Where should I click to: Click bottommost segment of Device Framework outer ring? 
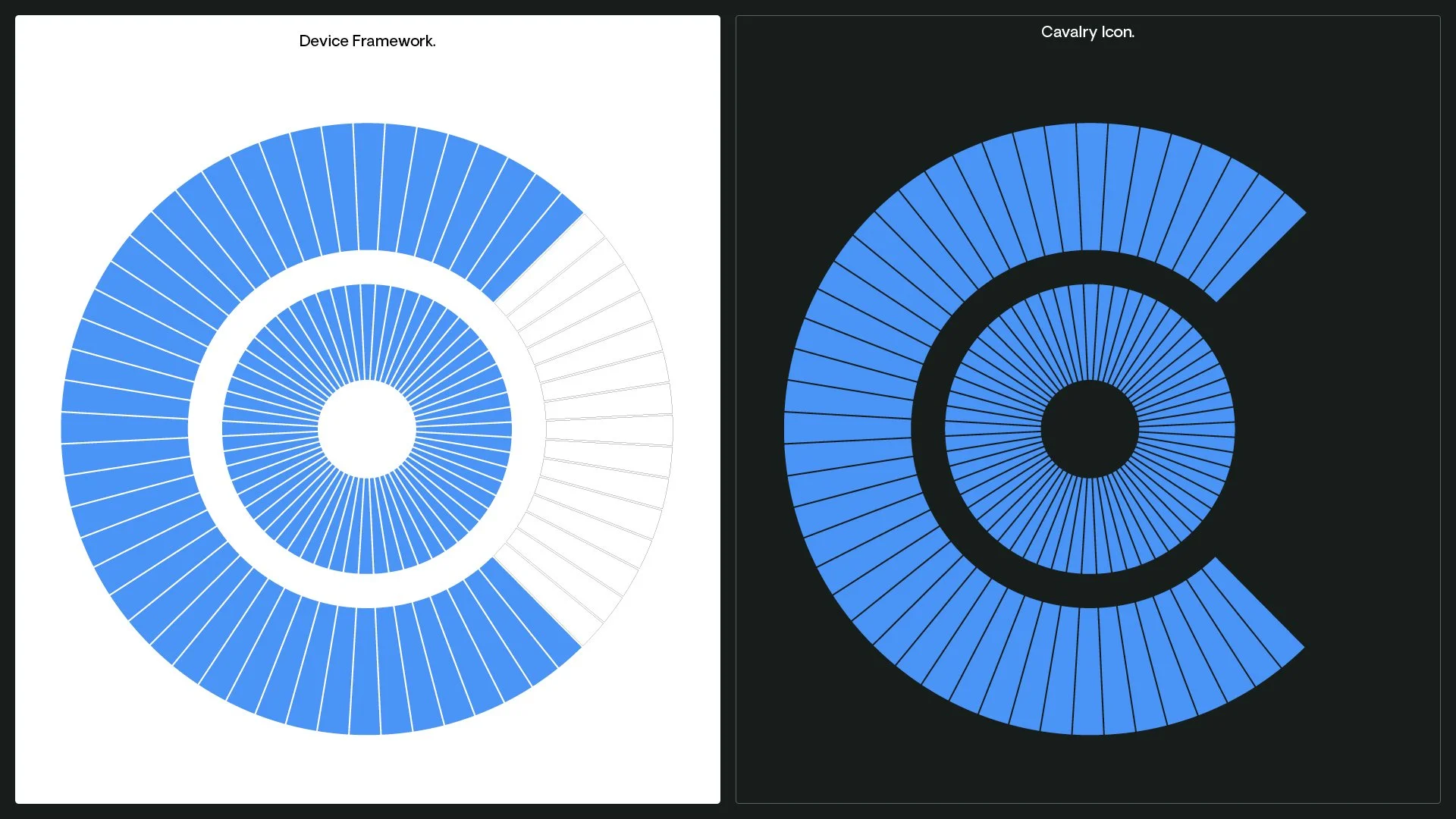[365, 671]
